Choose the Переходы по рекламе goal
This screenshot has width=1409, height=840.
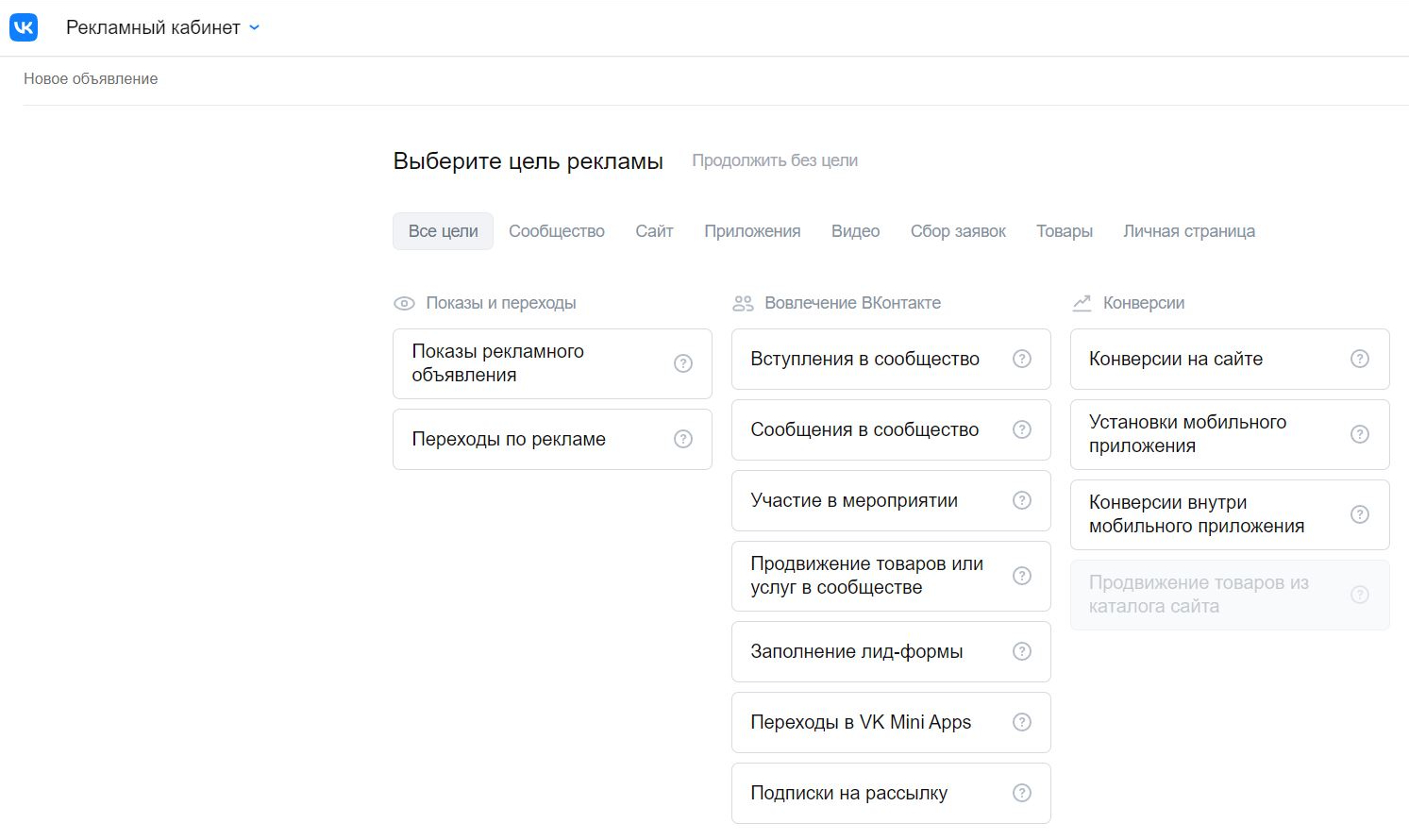point(552,439)
